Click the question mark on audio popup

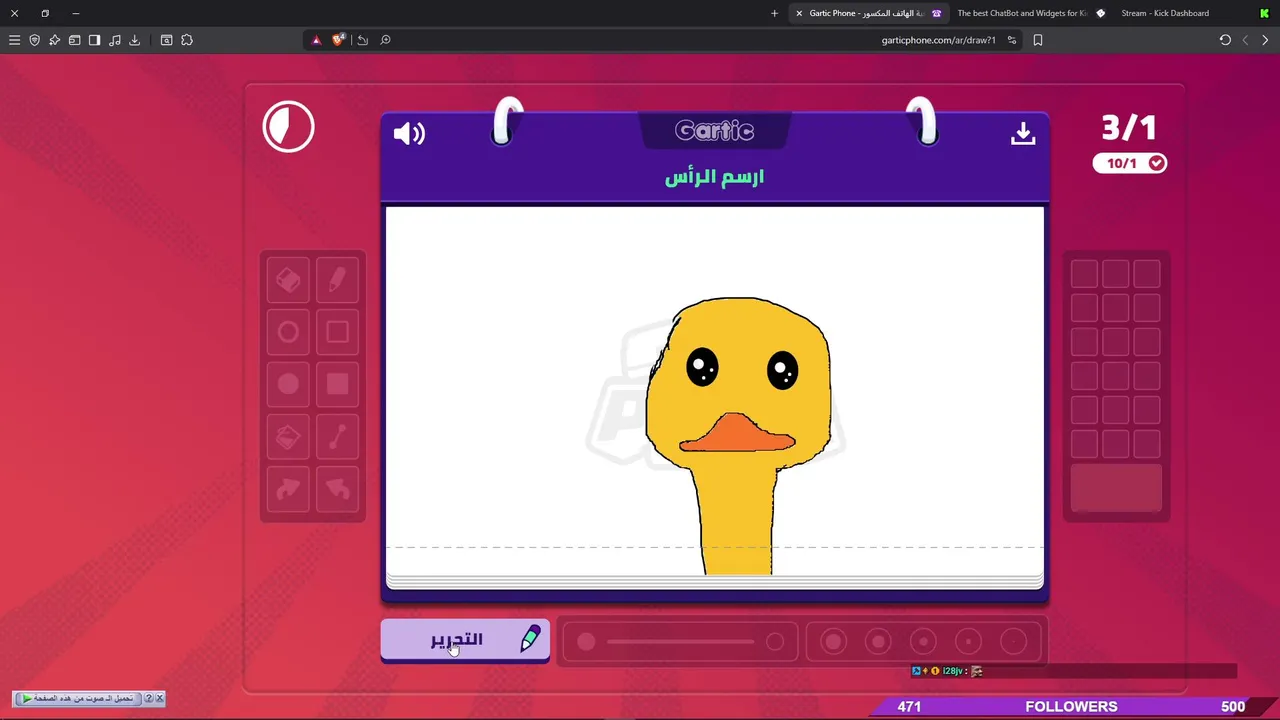coord(149,698)
